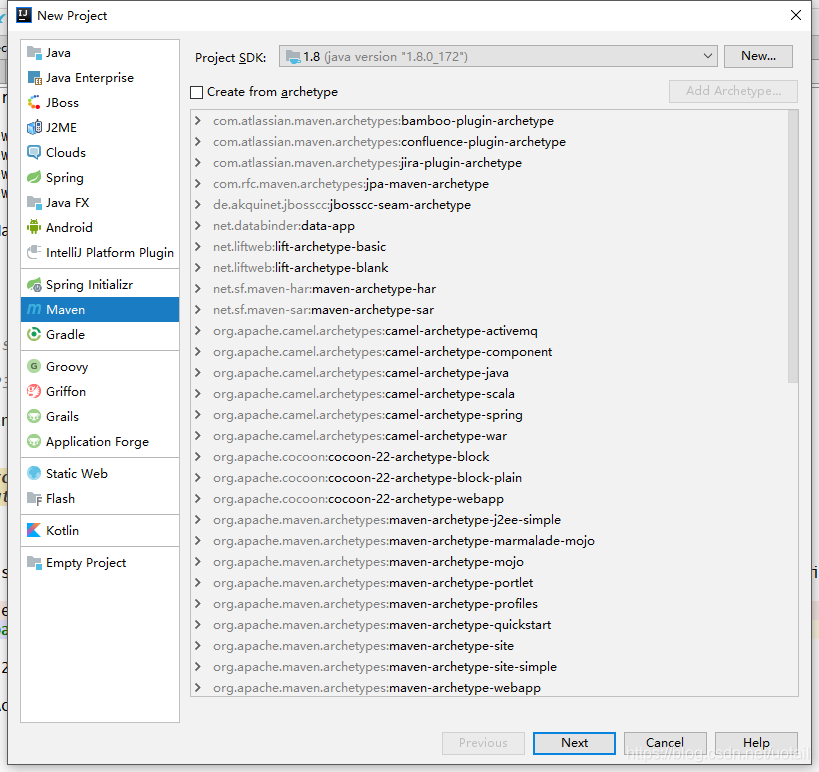Viewport: 819px width, 772px height.
Task: Select the Android robot icon
Action: pyautogui.click(x=34, y=227)
